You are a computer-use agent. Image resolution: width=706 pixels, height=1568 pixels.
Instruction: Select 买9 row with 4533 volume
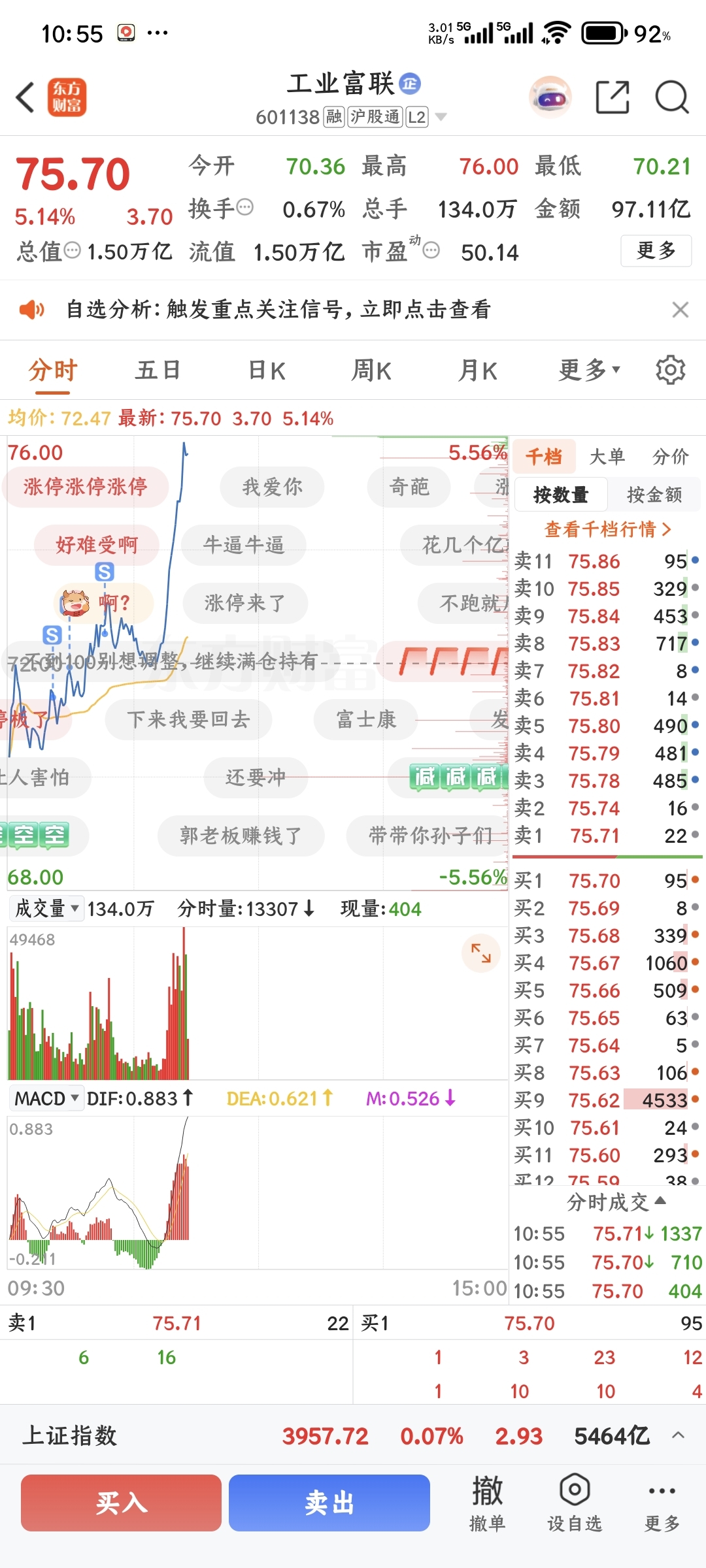[x=607, y=1100]
